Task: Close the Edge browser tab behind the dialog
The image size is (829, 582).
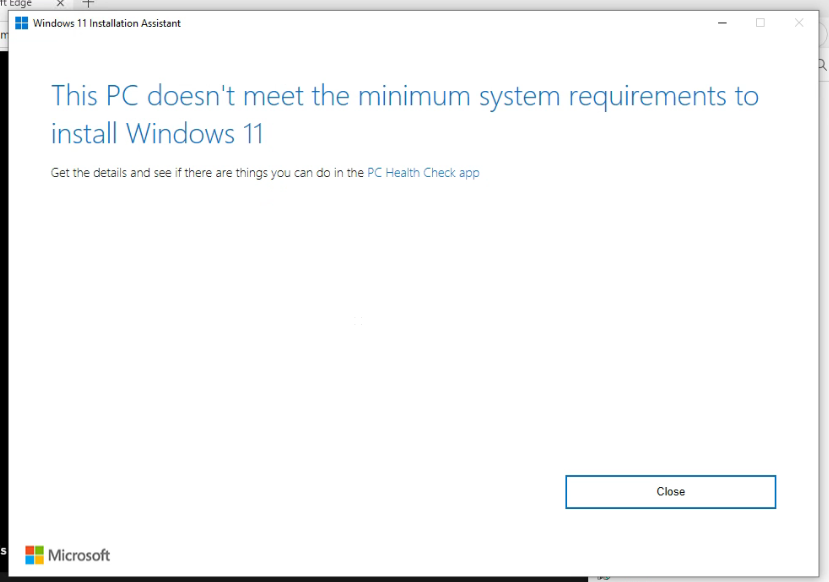Action: 60,3
